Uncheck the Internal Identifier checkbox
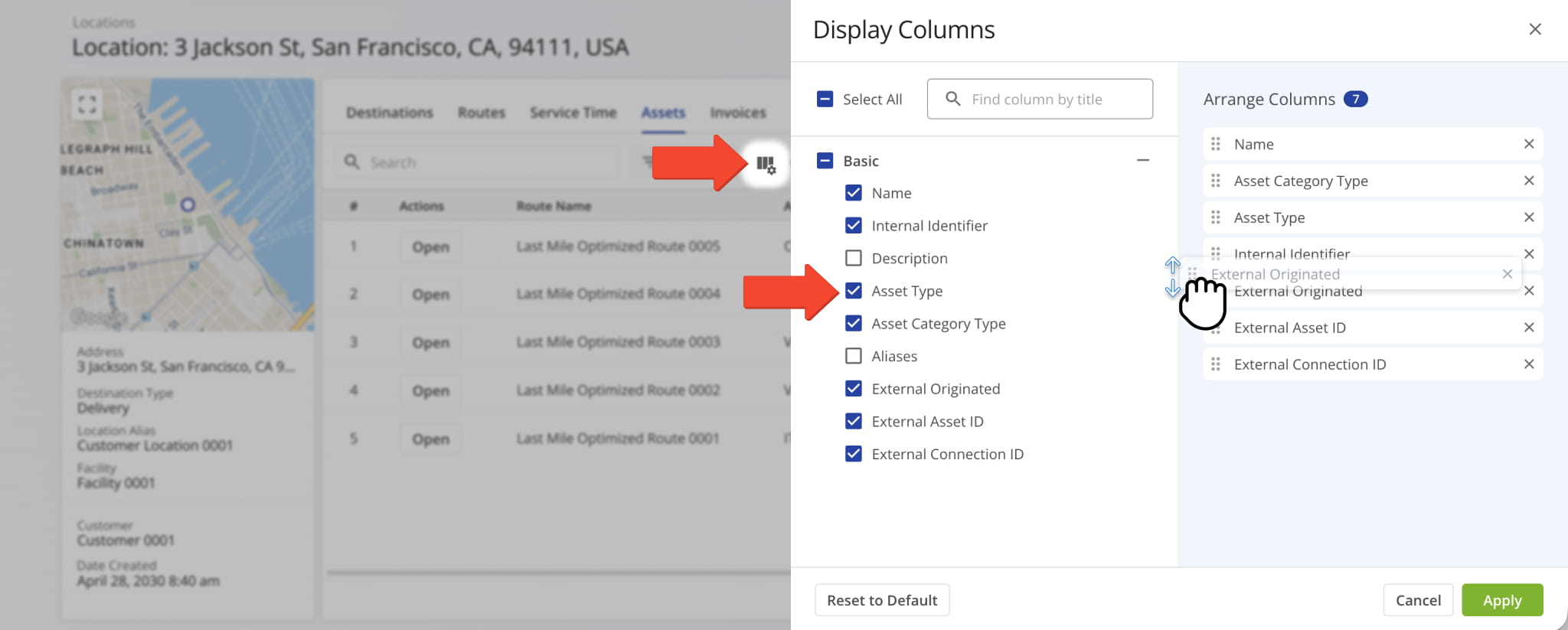The image size is (1568, 630). coord(854,225)
